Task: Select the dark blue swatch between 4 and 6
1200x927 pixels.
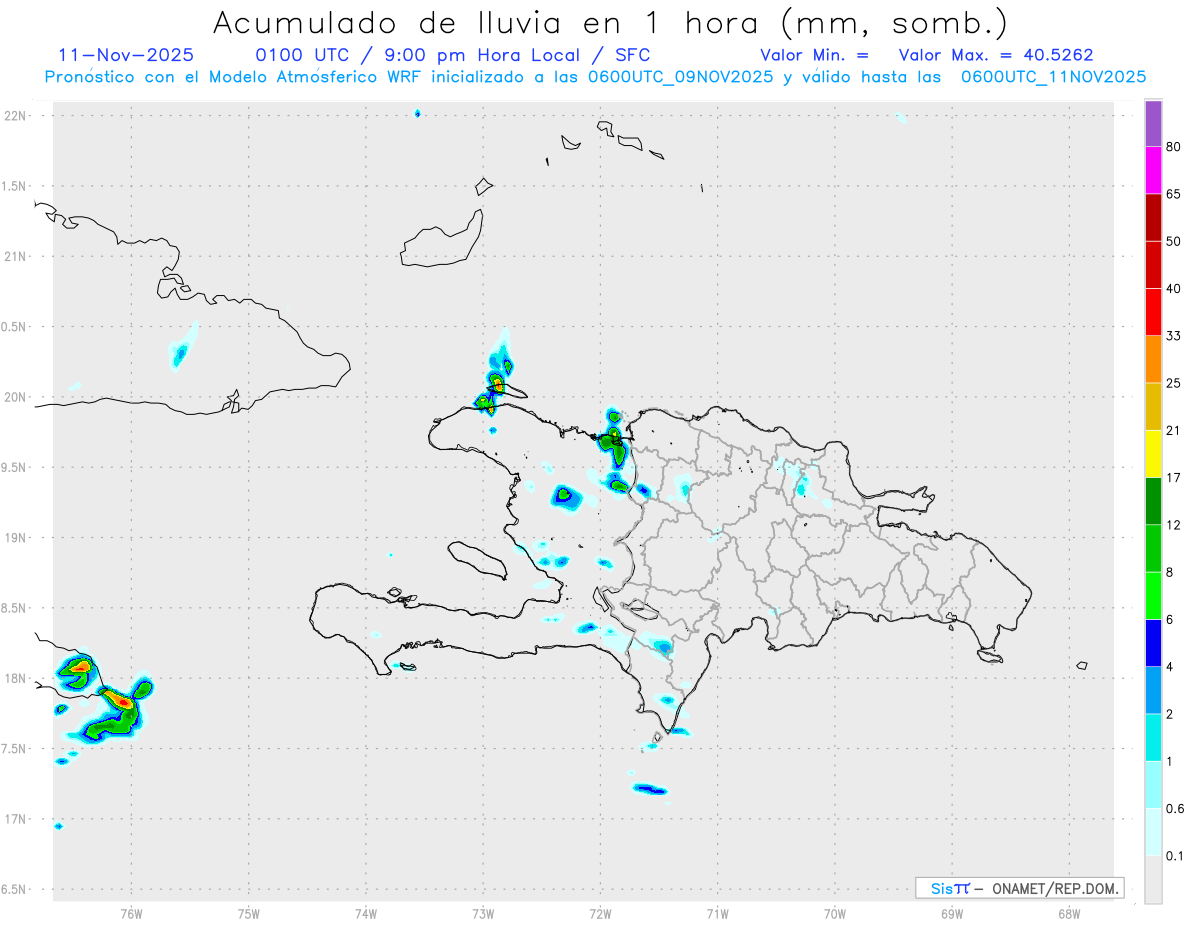Action: pyautogui.click(x=1153, y=643)
